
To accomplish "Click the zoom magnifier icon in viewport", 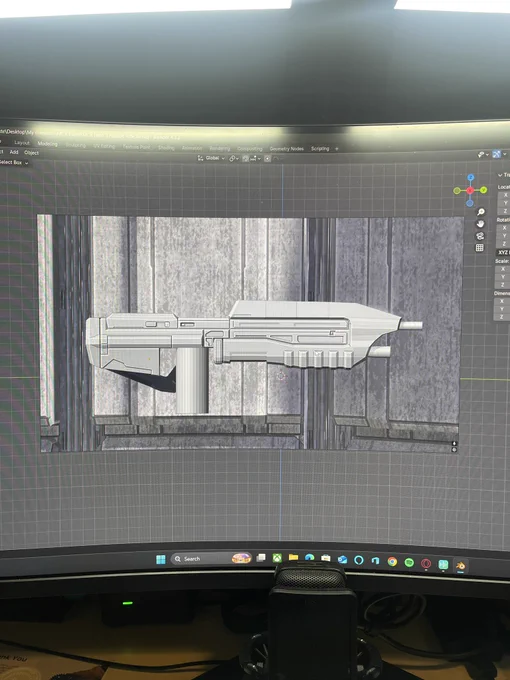I will tap(481, 212).
